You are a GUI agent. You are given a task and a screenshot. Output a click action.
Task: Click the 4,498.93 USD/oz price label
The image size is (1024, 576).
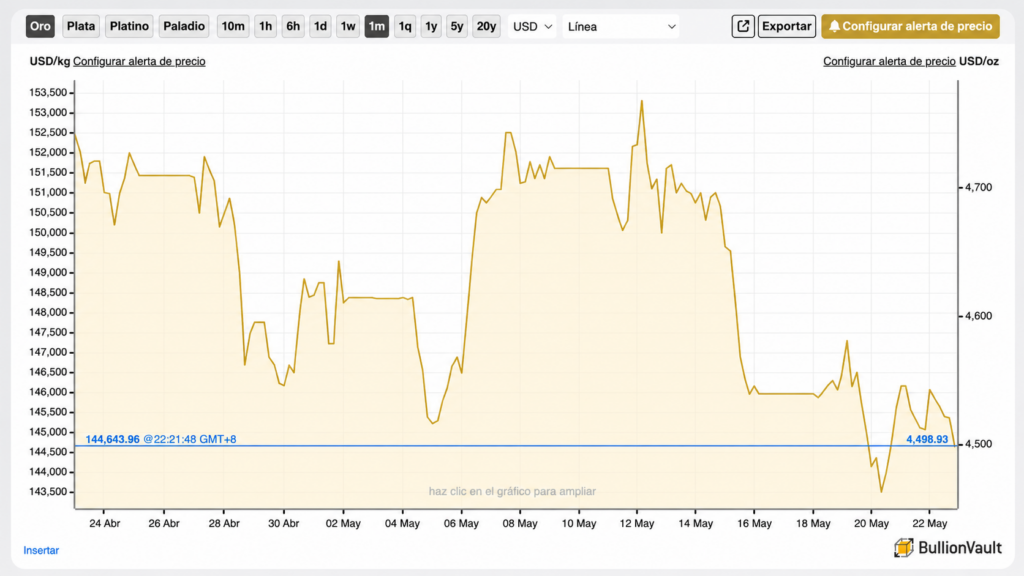927,440
